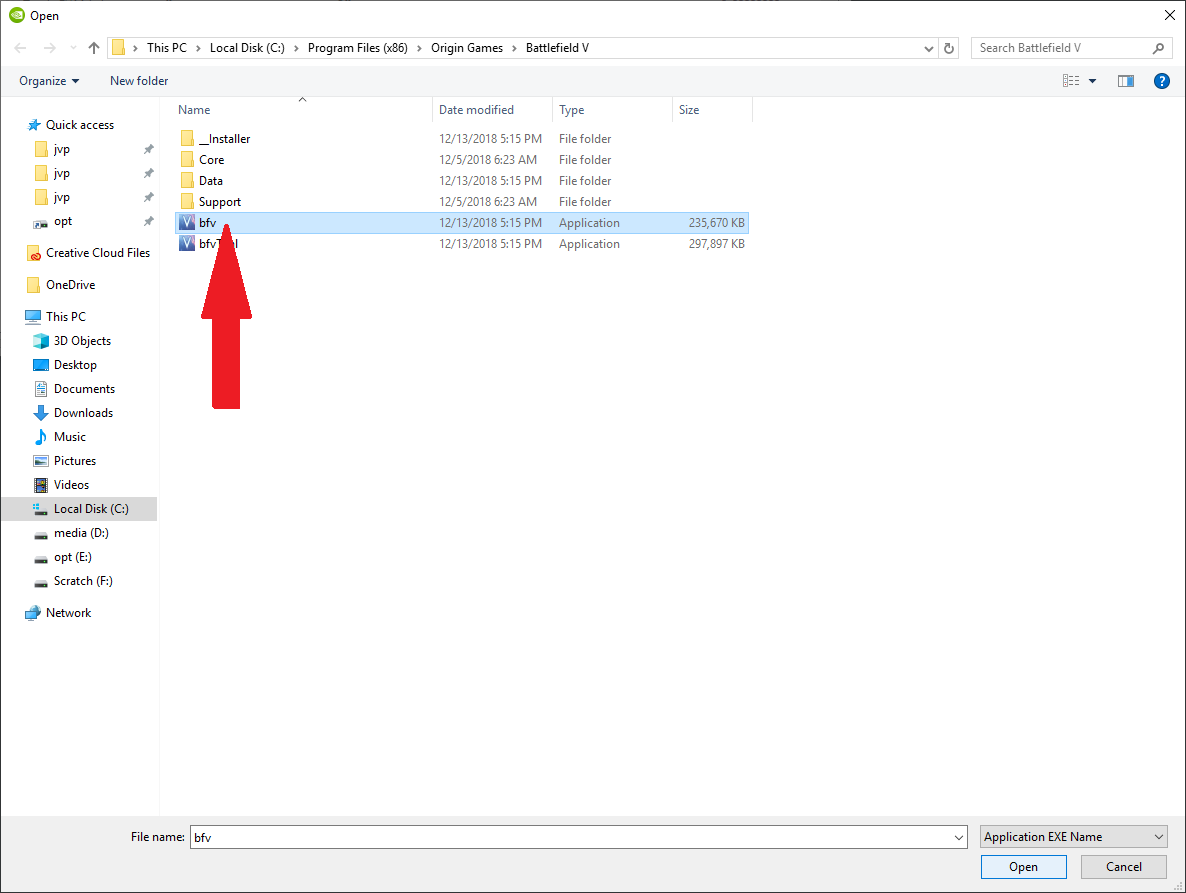Open the Scratch (F:) drive
The width and height of the screenshot is (1186, 893).
pyautogui.click(x=82, y=581)
